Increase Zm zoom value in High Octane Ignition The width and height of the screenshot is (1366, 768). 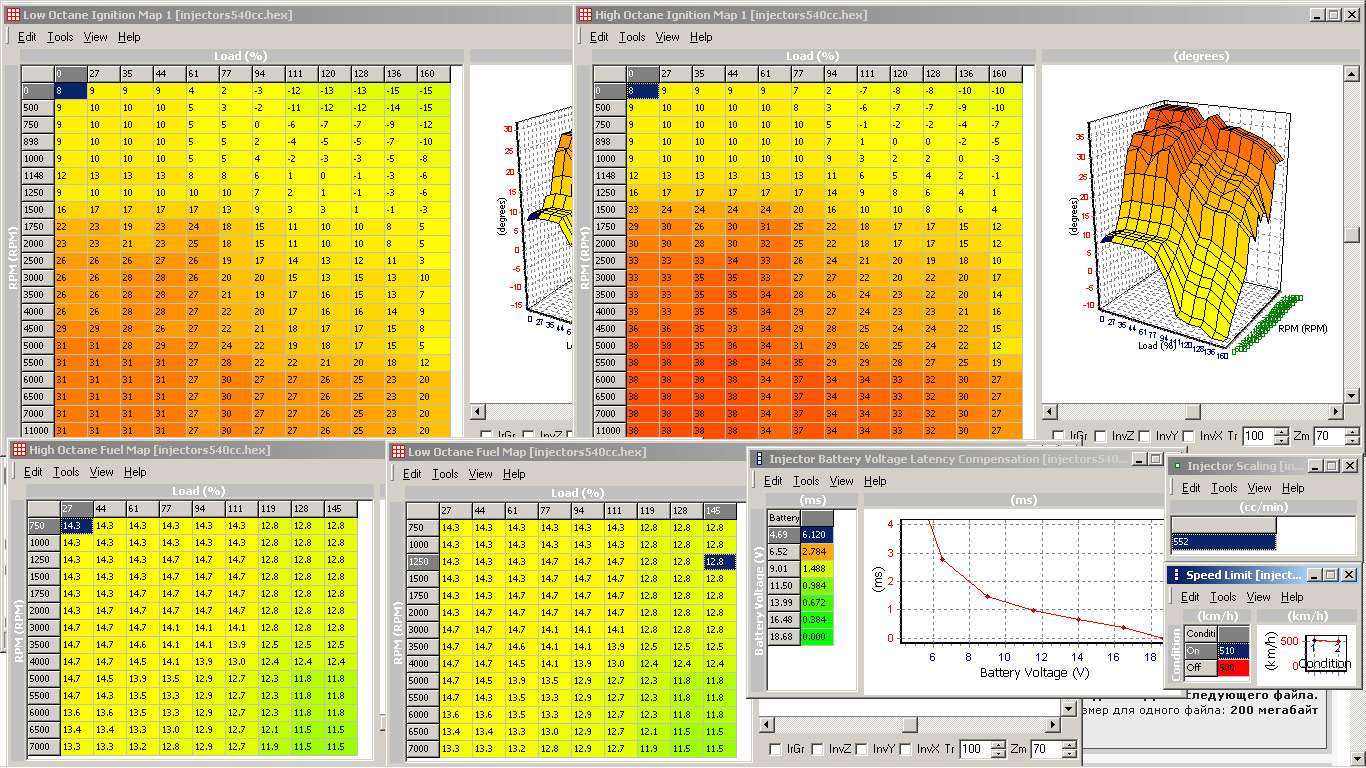1352,432
